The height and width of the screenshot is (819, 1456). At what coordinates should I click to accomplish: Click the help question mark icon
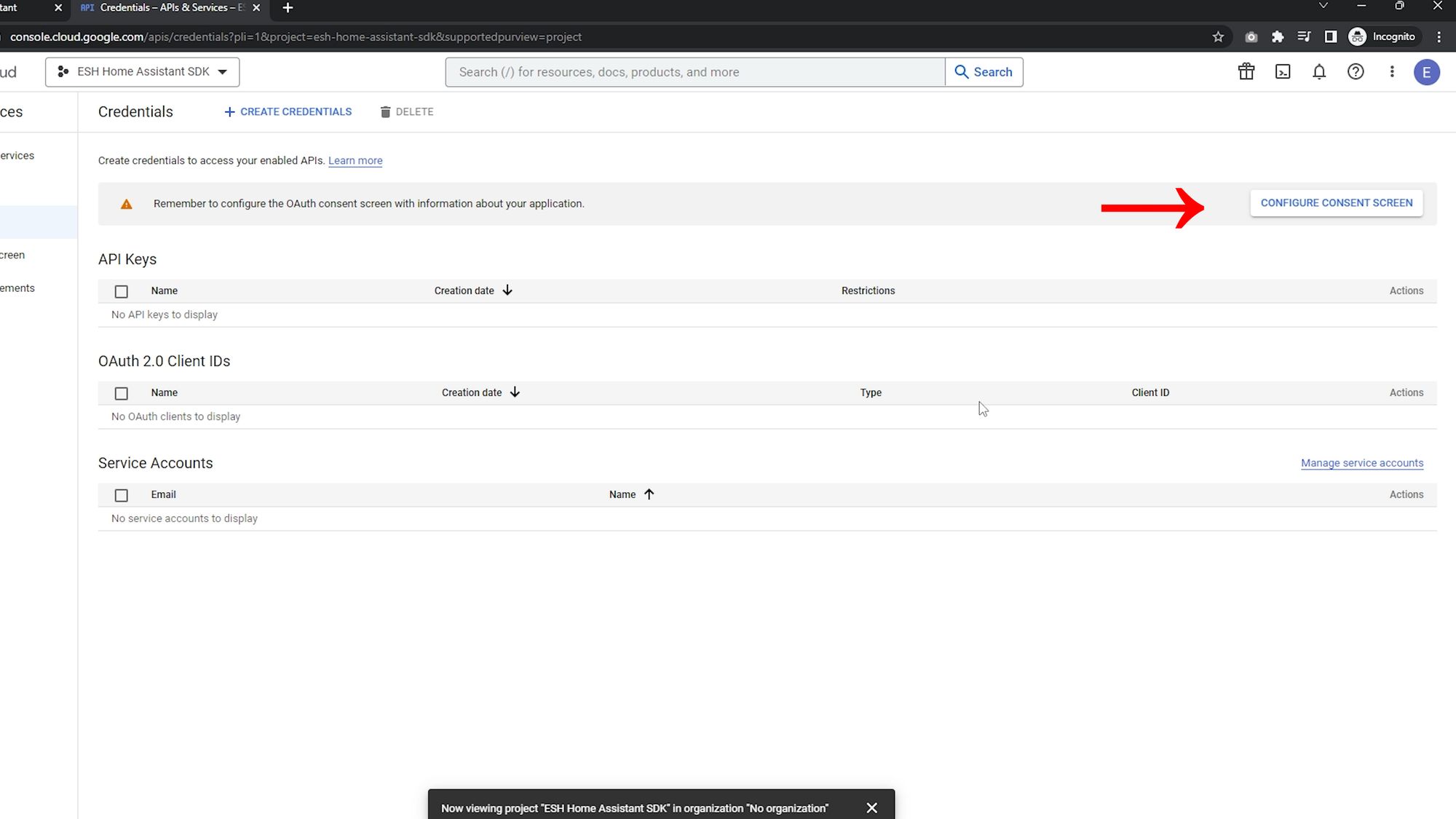pos(1356,71)
